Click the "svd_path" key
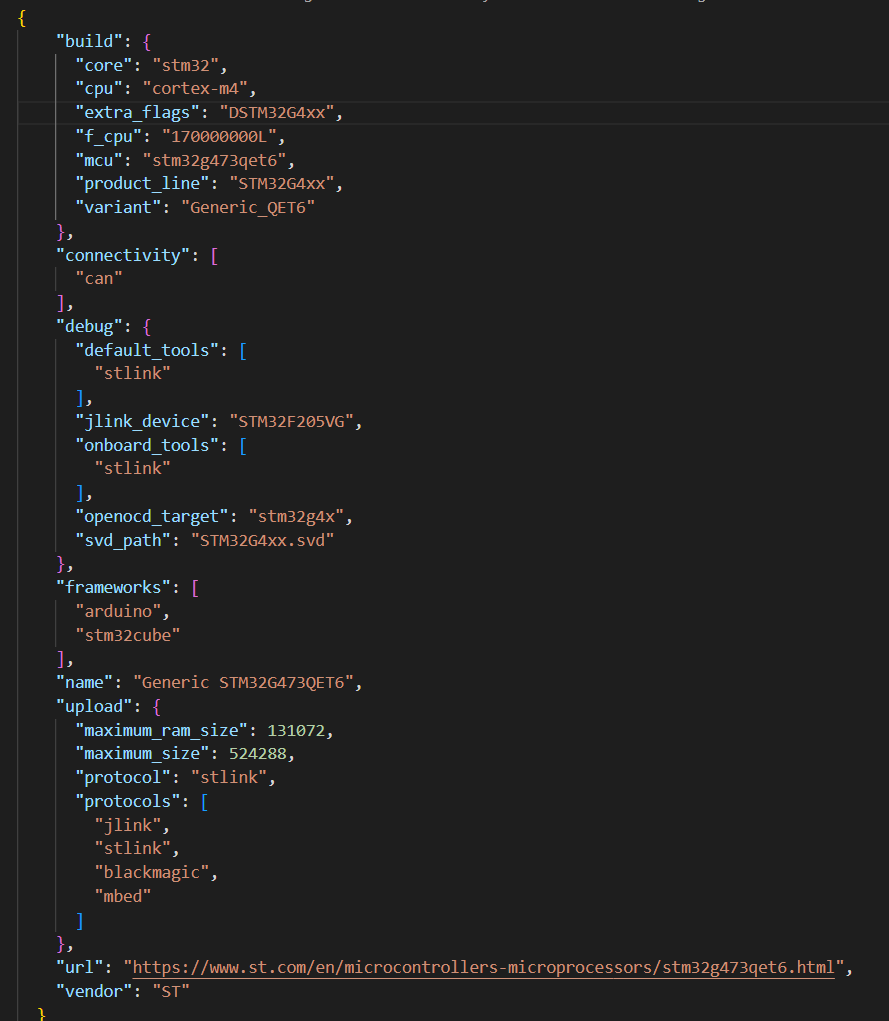This screenshot has height=1021, width=889. pos(123,540)
